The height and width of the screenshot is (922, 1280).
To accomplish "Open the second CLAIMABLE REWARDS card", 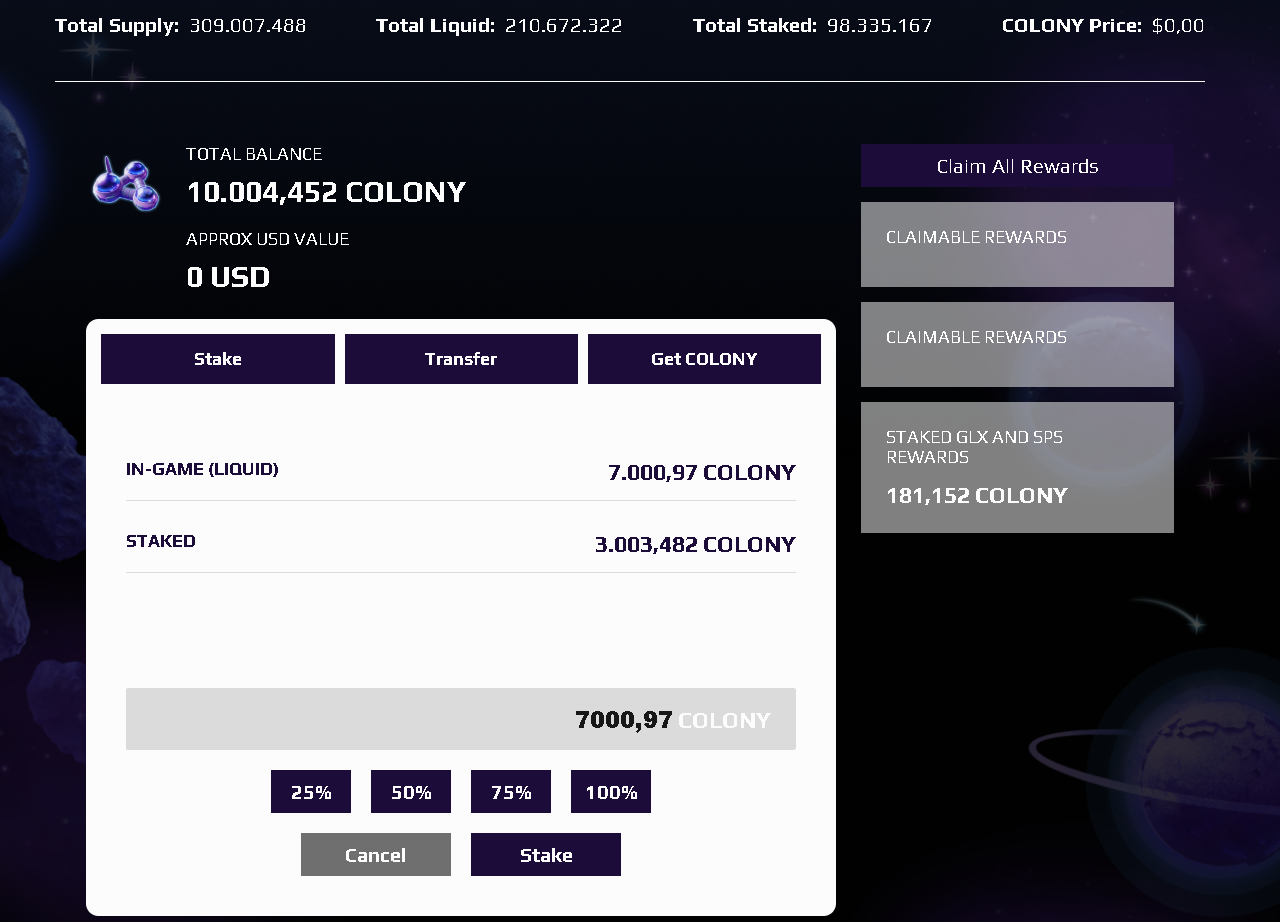I will [1017, 344].
